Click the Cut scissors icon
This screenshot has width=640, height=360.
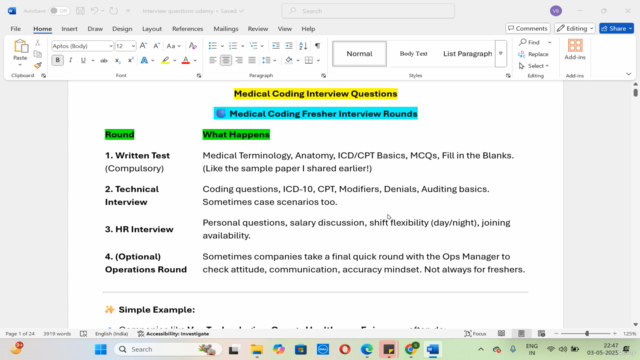pyautogui.click(x=38, y=43)
